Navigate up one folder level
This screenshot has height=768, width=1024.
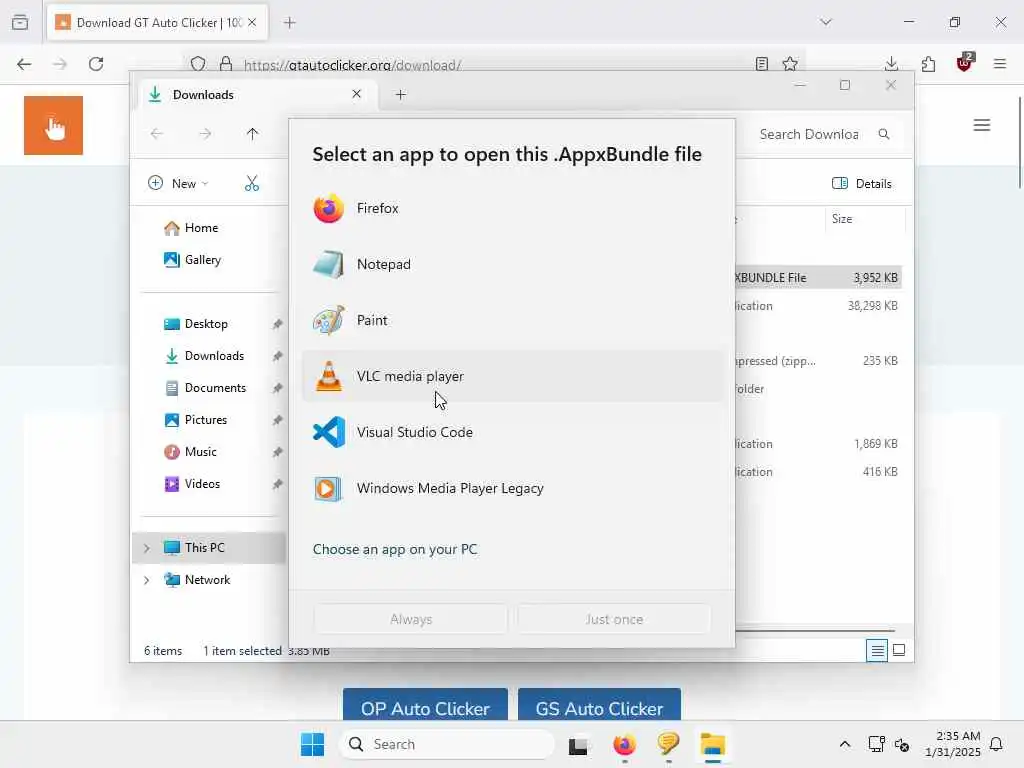coord(253,134)
